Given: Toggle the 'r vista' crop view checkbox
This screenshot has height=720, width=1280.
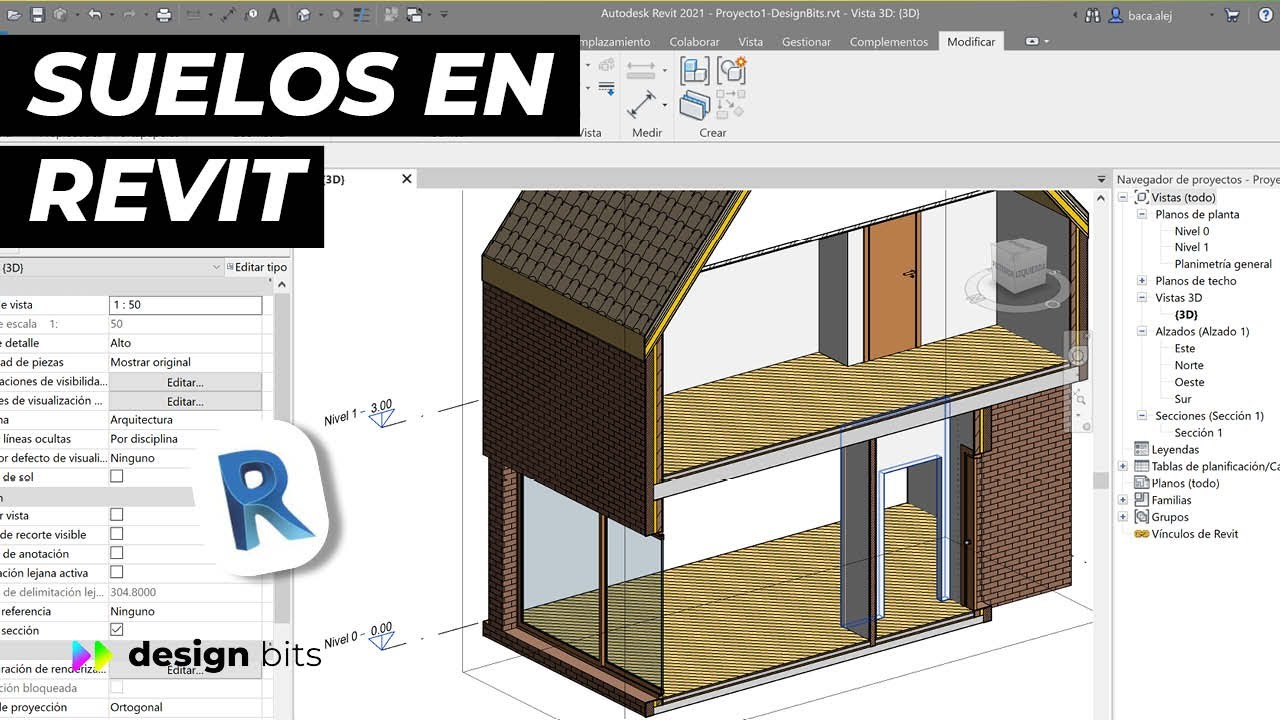Looking at the screenshot, I should 116,515.
